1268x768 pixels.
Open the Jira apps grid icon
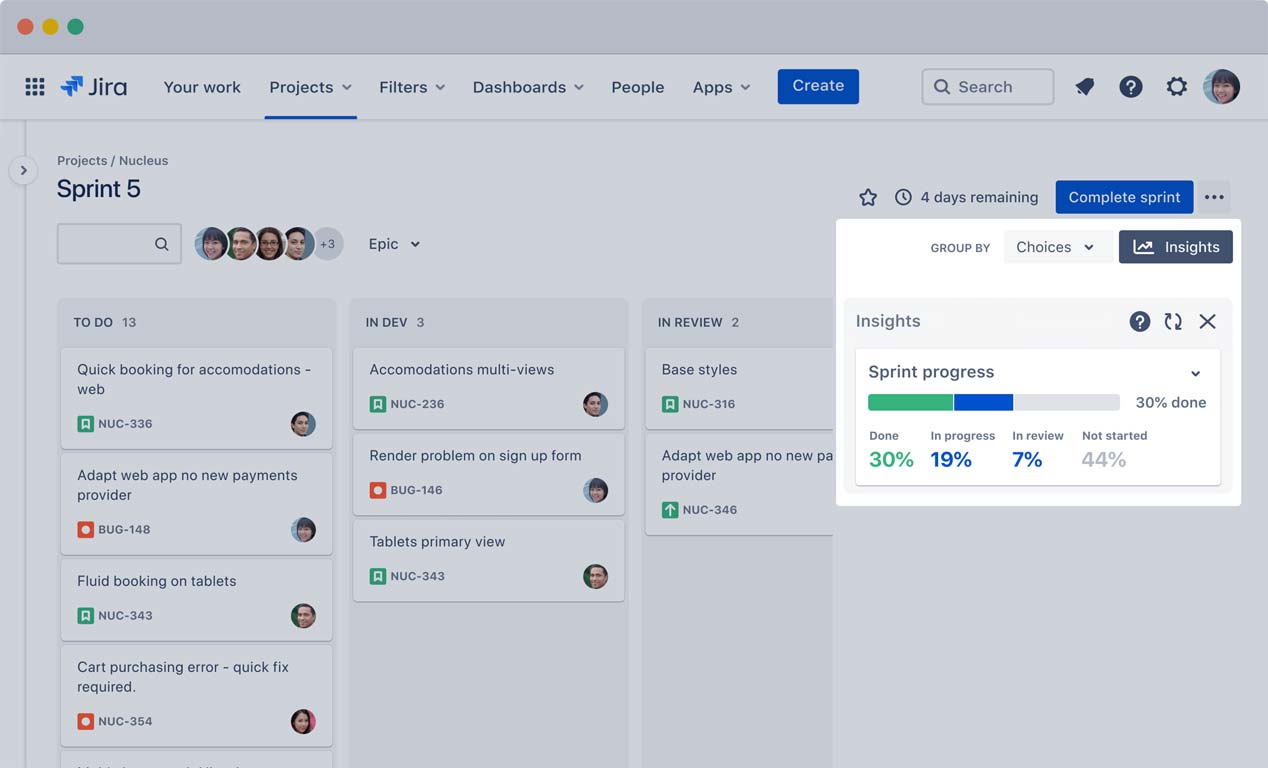click(x=34, y=86)
